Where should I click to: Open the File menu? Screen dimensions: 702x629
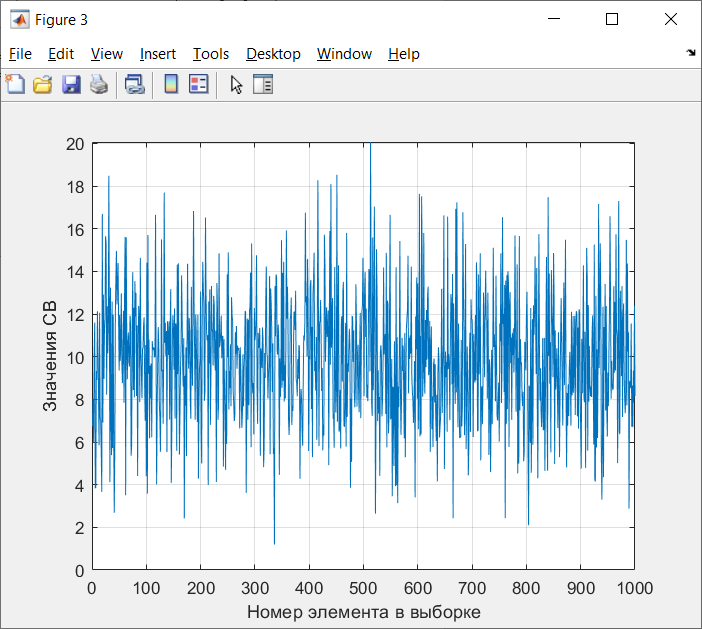(20, 54)
